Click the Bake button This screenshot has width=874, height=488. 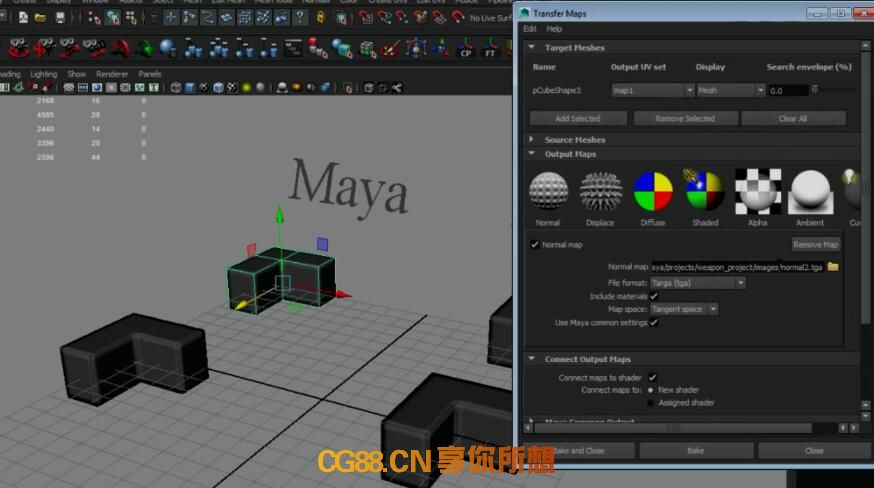pos(696,450)
